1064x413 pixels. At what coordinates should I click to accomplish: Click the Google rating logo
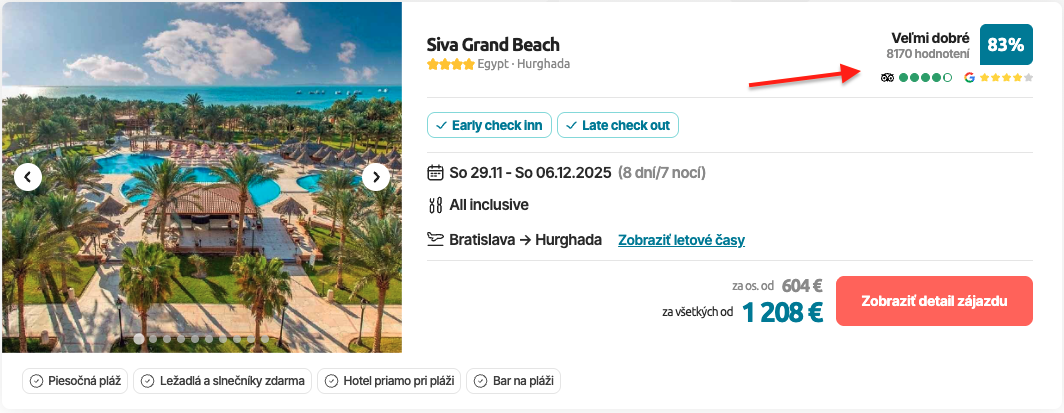click(970, 77)
